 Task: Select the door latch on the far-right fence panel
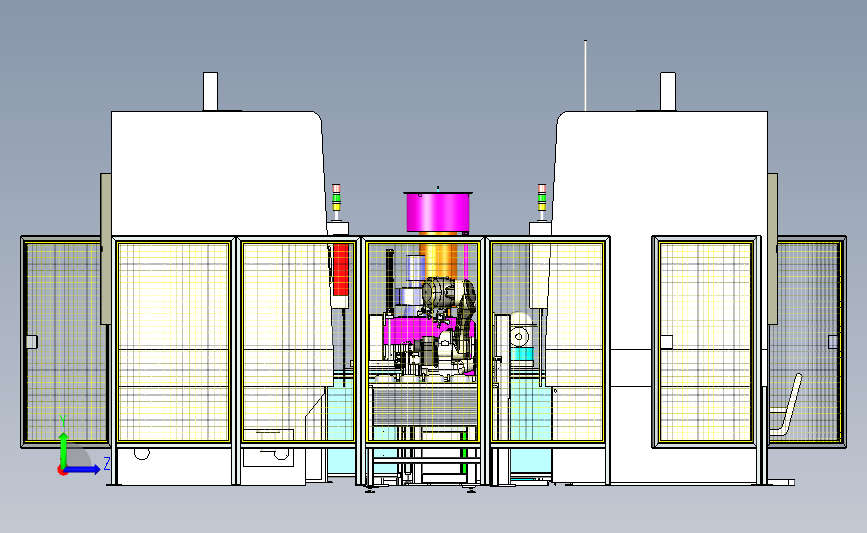[833, 342]
